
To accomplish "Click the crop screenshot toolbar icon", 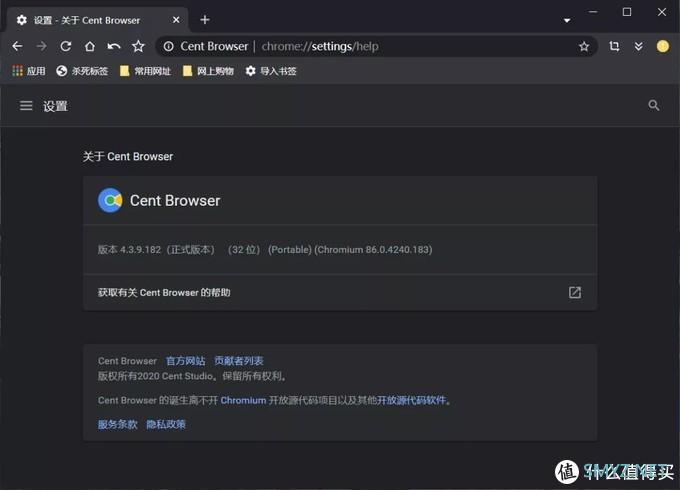I will tap(614, 46).
